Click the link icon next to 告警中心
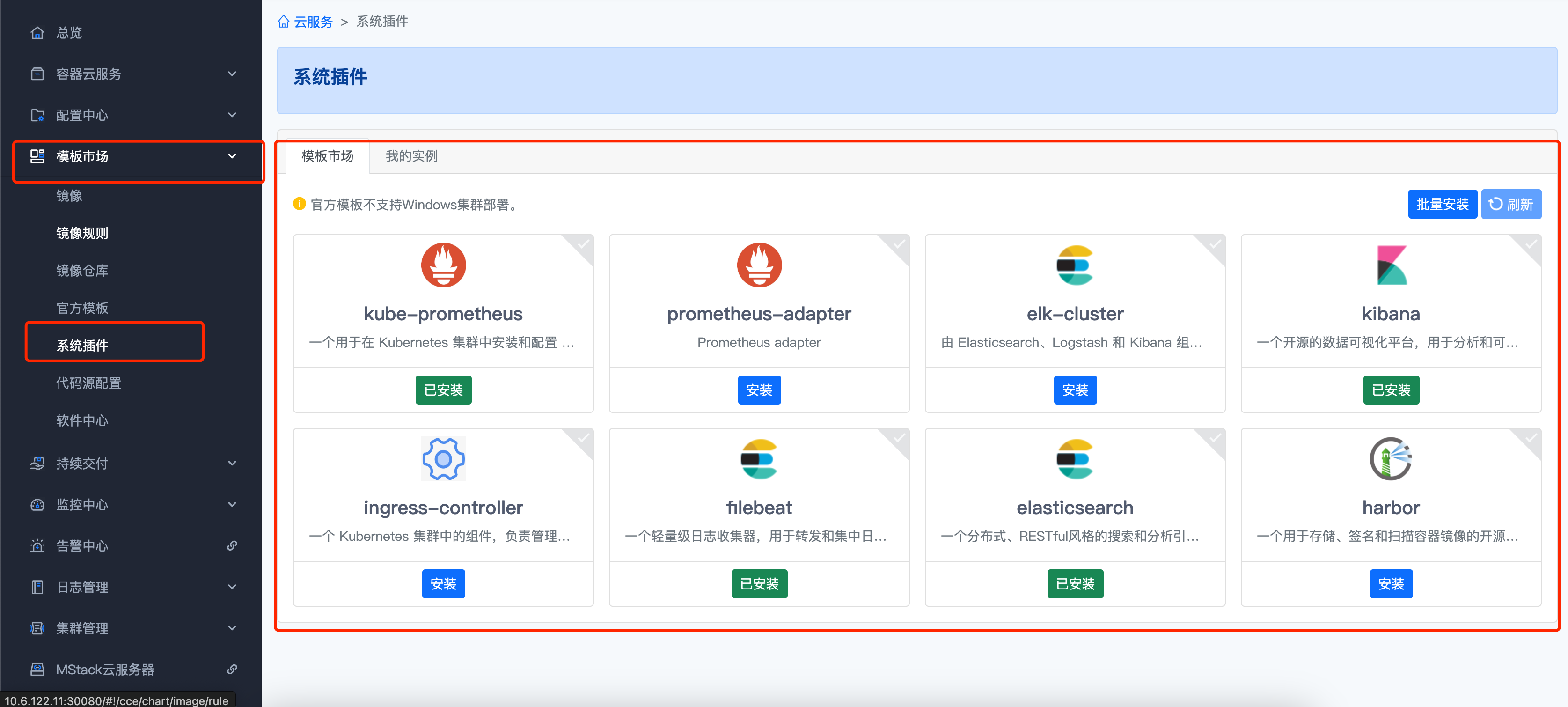 pyautogui.click(x=232, y=545)
